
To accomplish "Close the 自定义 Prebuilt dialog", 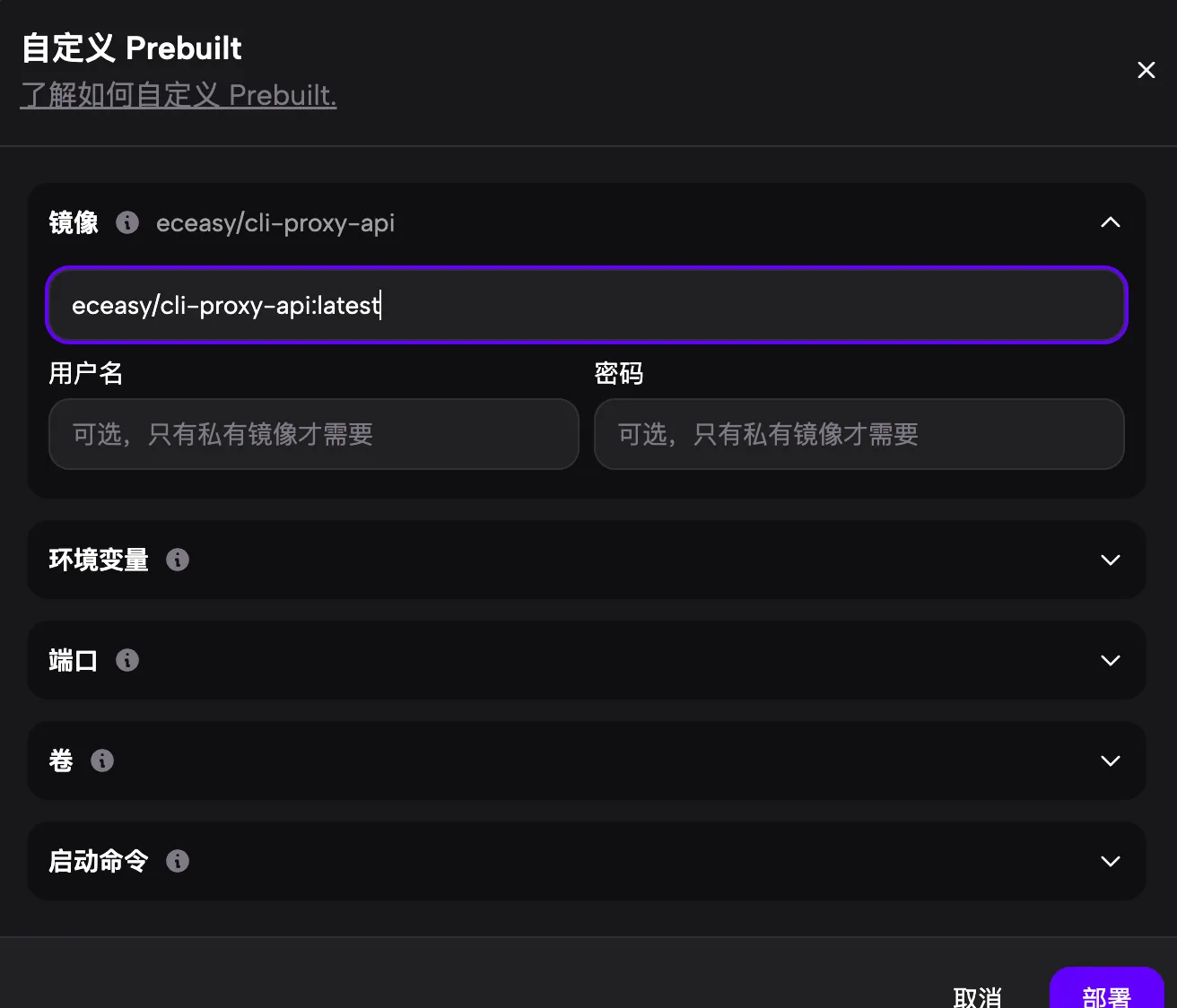I will [x=1146, y=70].
